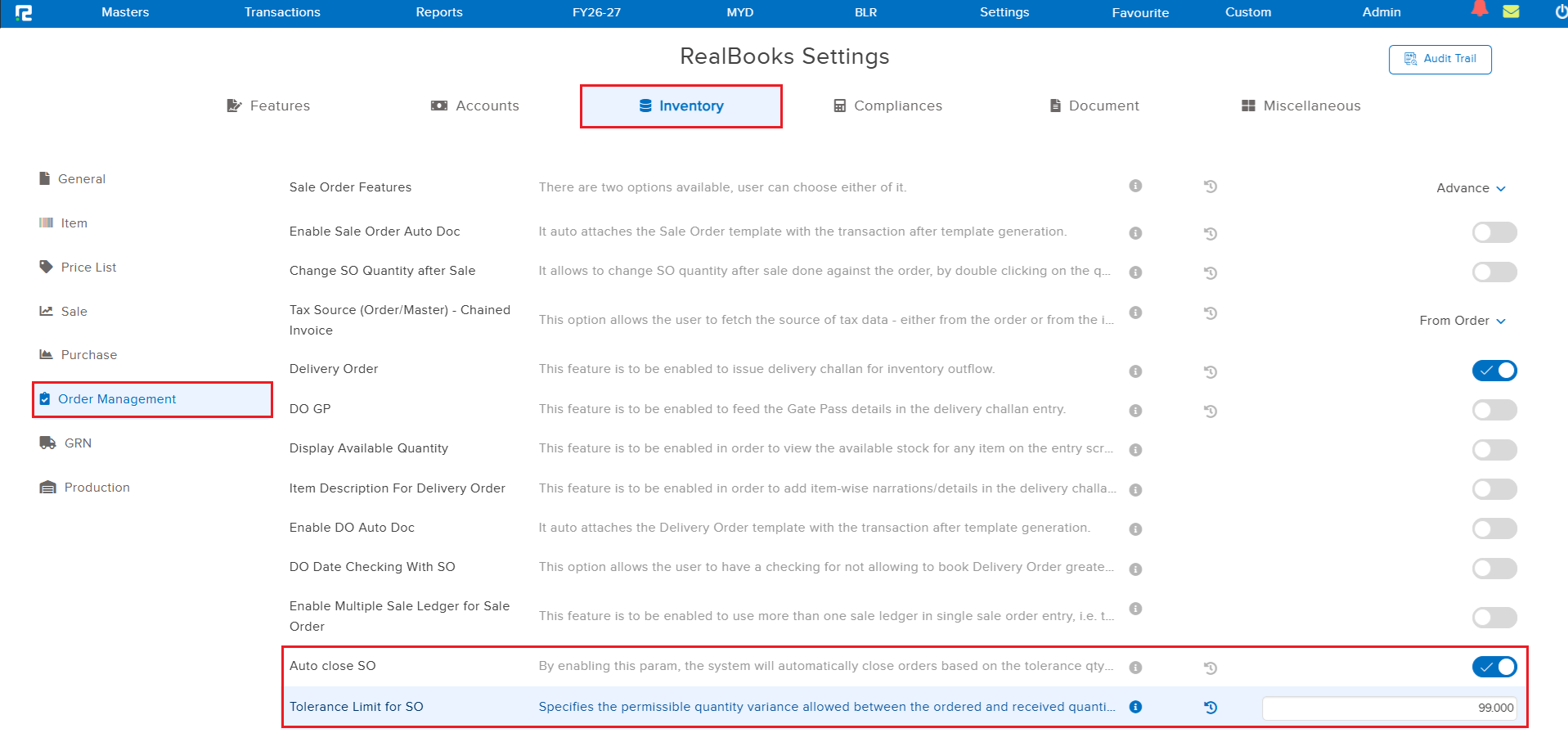Screen dimensions: 1568x742
Task: Open the Favourite menu
Action: point(1140,12)
